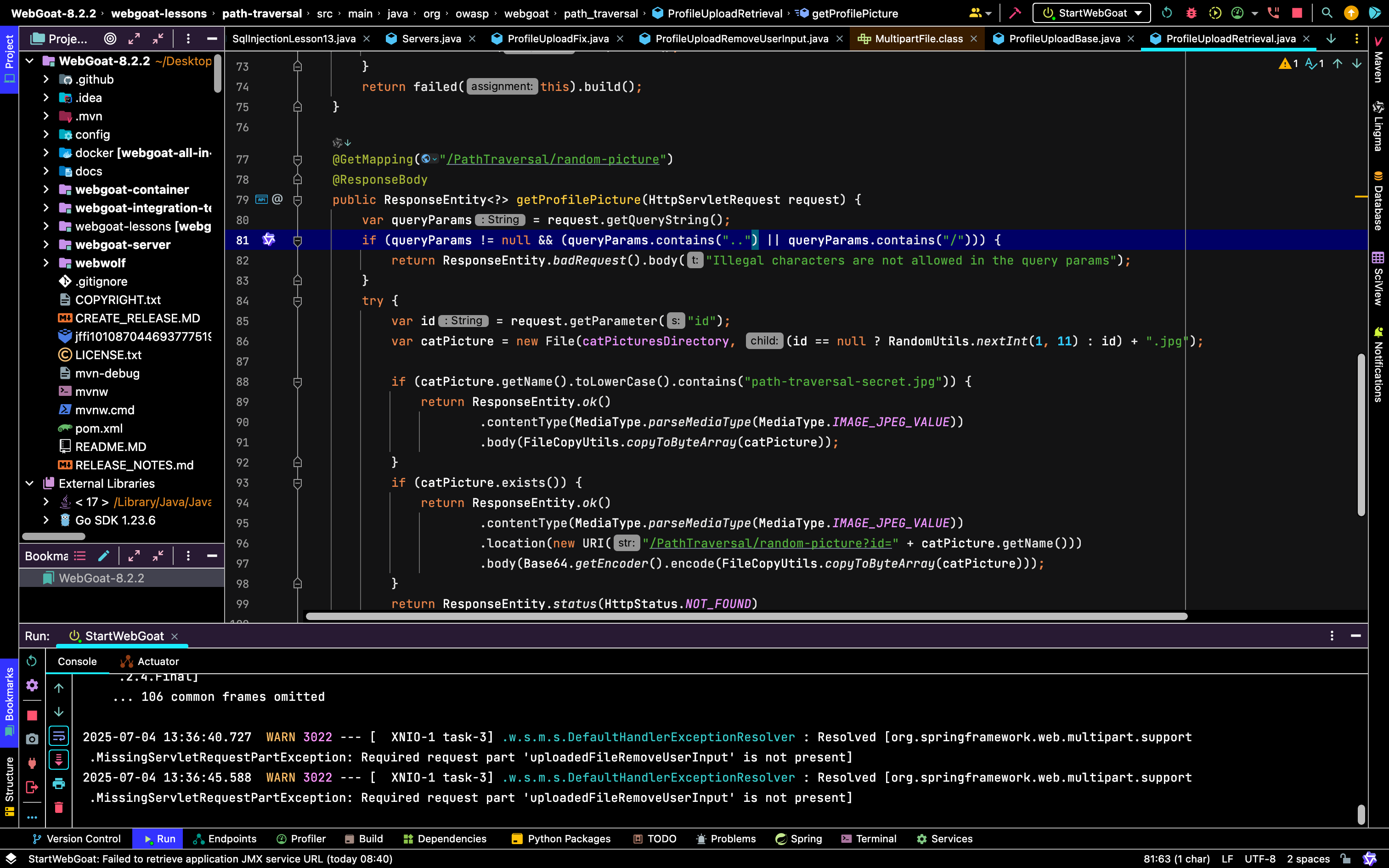This screenshot has height=868, width=1389.
Task: Select opened file target icon in Project panel
Action: click(x=110, y=39)
